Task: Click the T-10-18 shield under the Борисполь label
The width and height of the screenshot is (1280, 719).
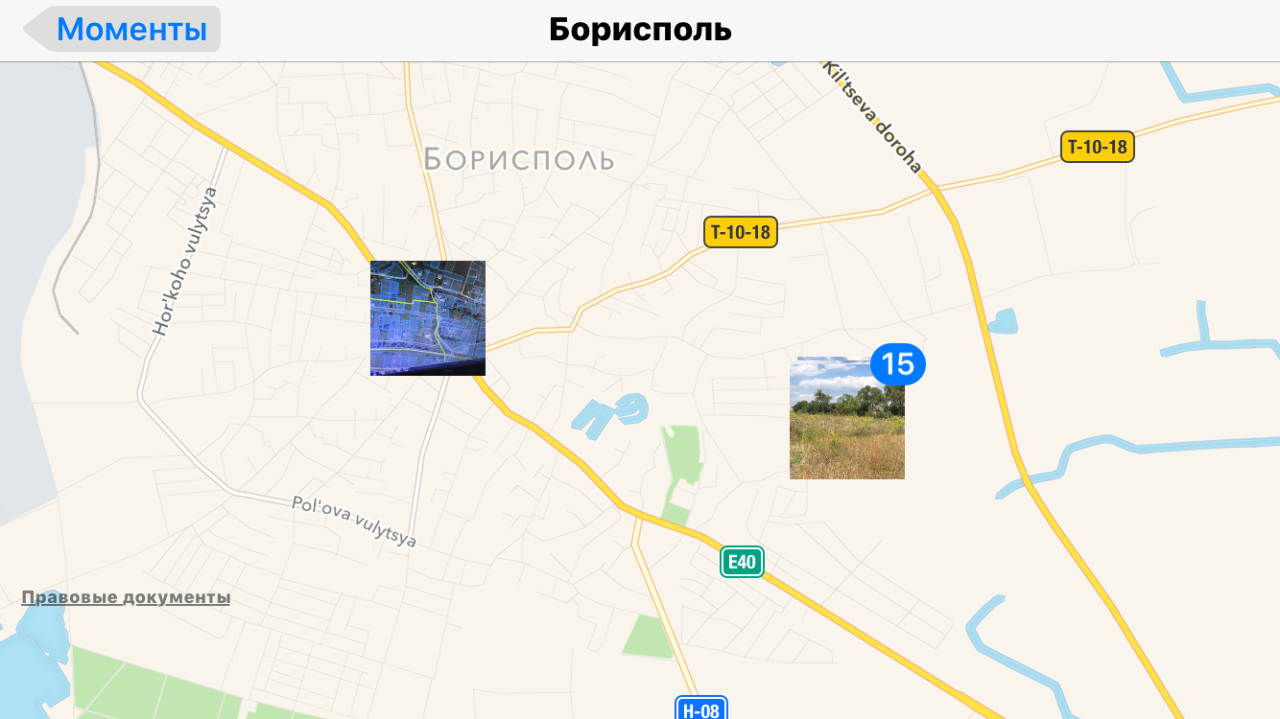Action: click(x=740, y=232)
